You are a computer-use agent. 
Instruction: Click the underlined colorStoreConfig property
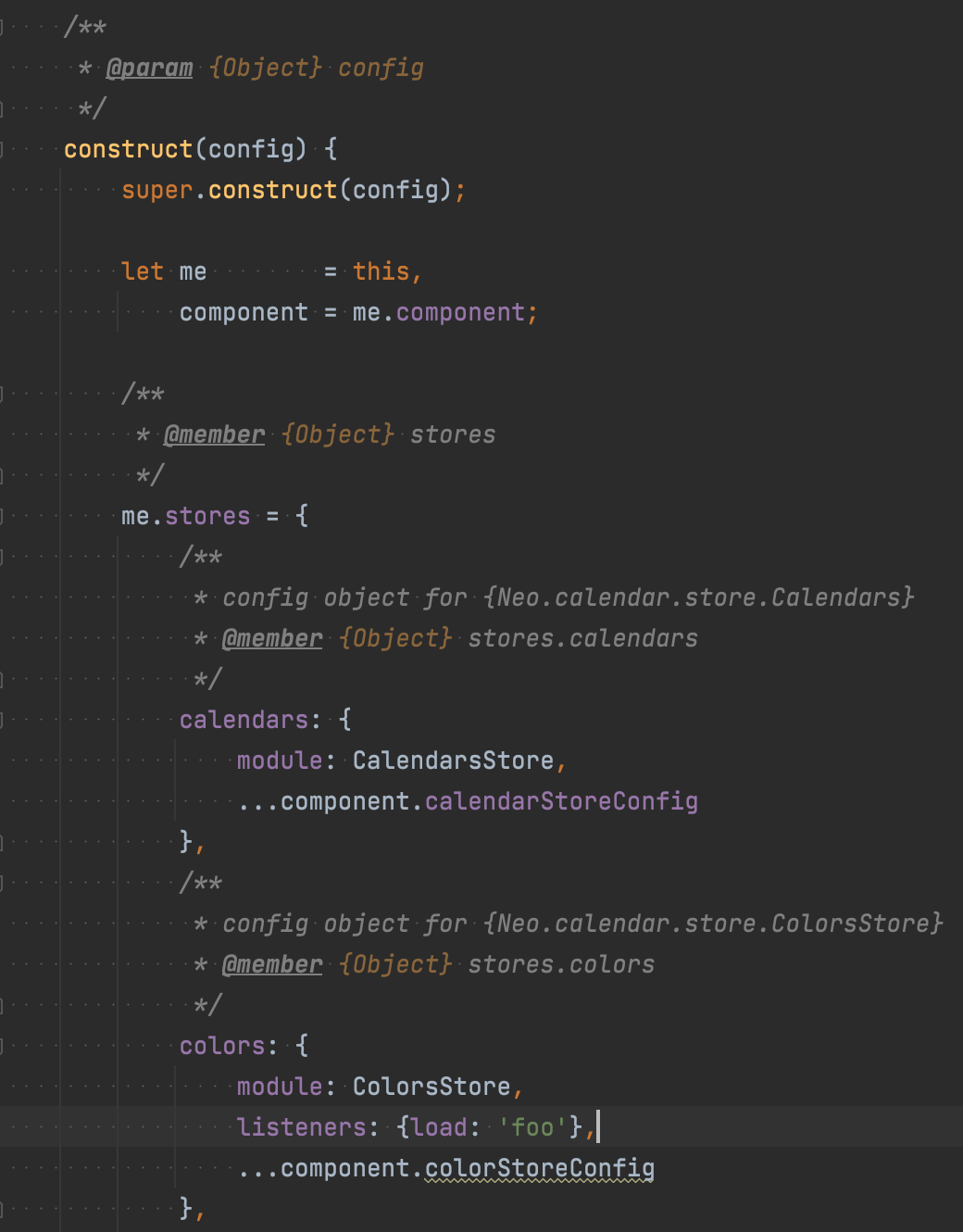(x=540, y=1168)
